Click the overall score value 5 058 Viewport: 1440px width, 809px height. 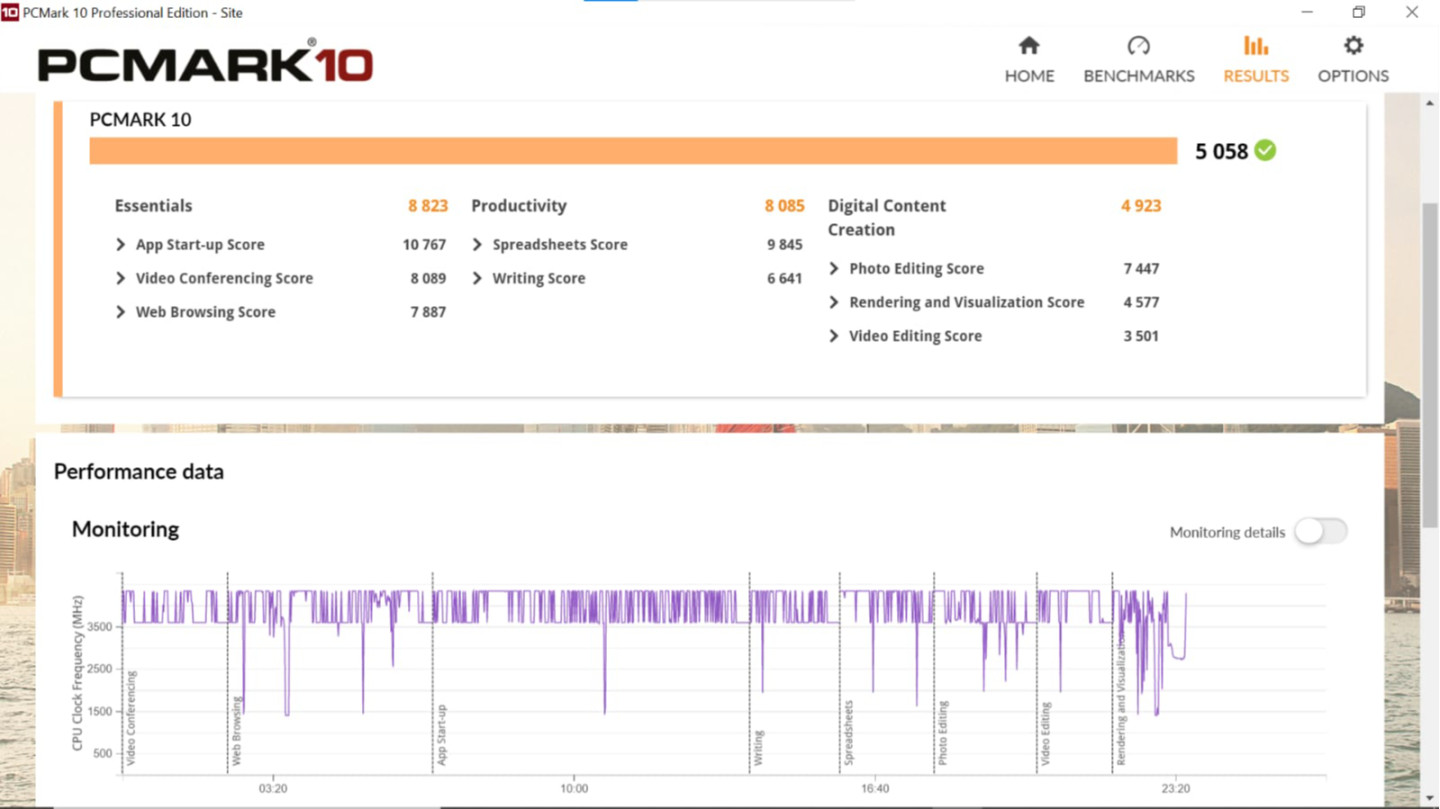coord(1221,151)
